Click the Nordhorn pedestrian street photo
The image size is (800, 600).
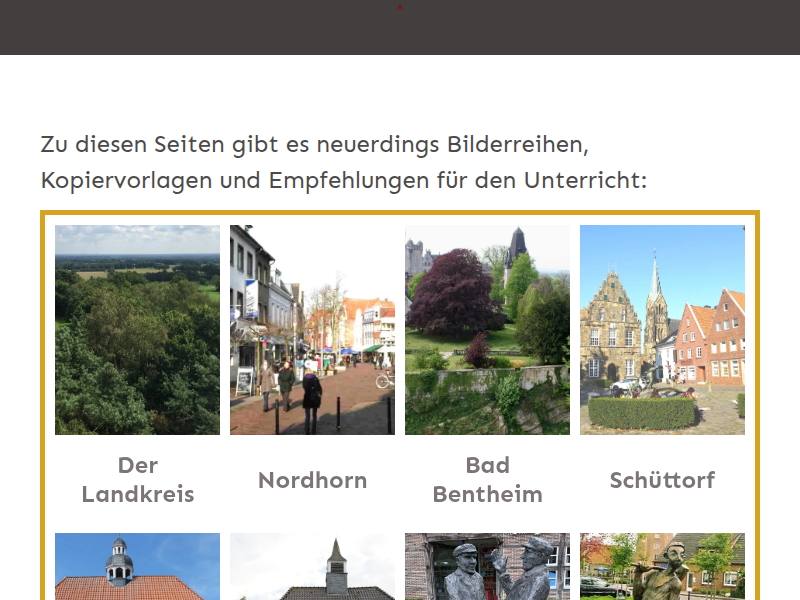pyautogui.click(x=312, y=330)
